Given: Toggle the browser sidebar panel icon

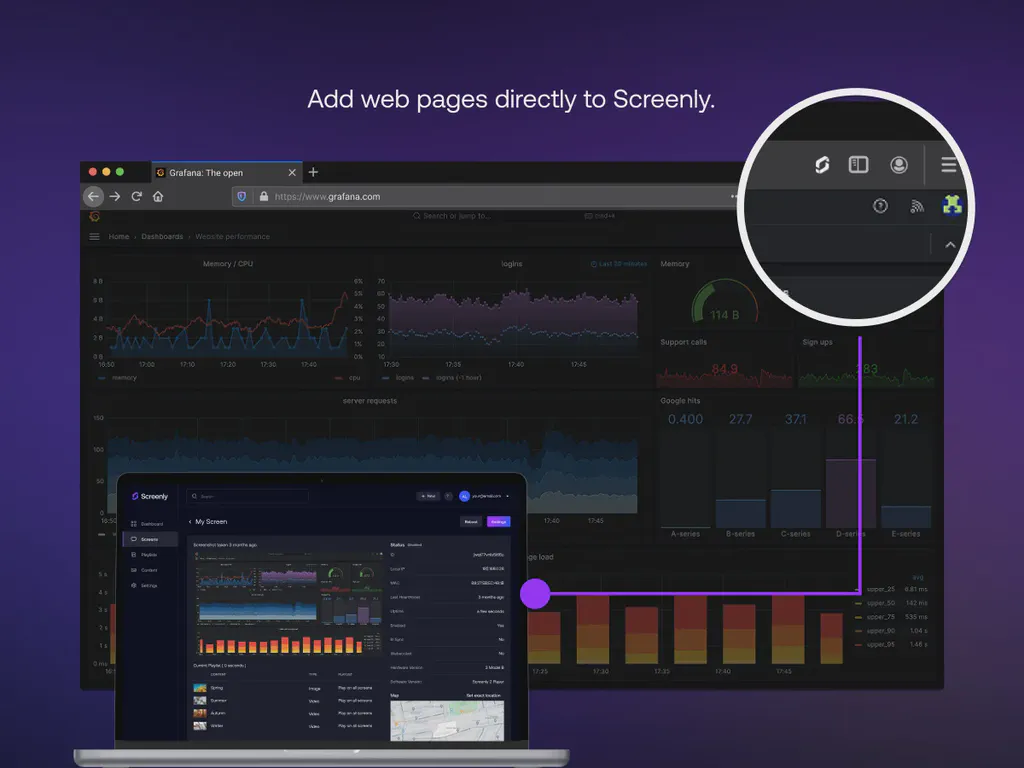Looking at the screenshot, I should (858, 164).
